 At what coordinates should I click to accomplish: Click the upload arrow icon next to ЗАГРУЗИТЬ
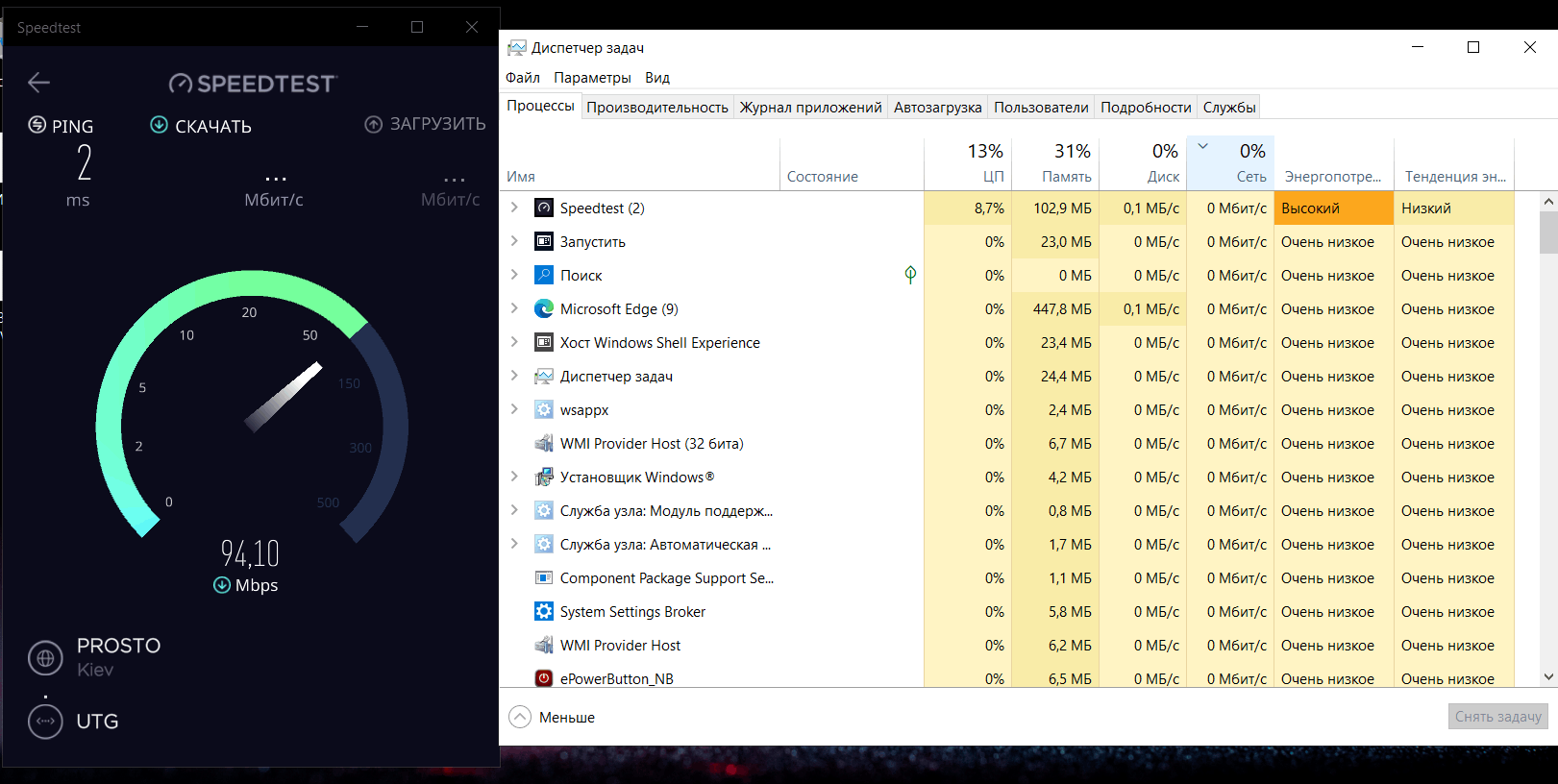pyautogui.click(x=374, y=124)
